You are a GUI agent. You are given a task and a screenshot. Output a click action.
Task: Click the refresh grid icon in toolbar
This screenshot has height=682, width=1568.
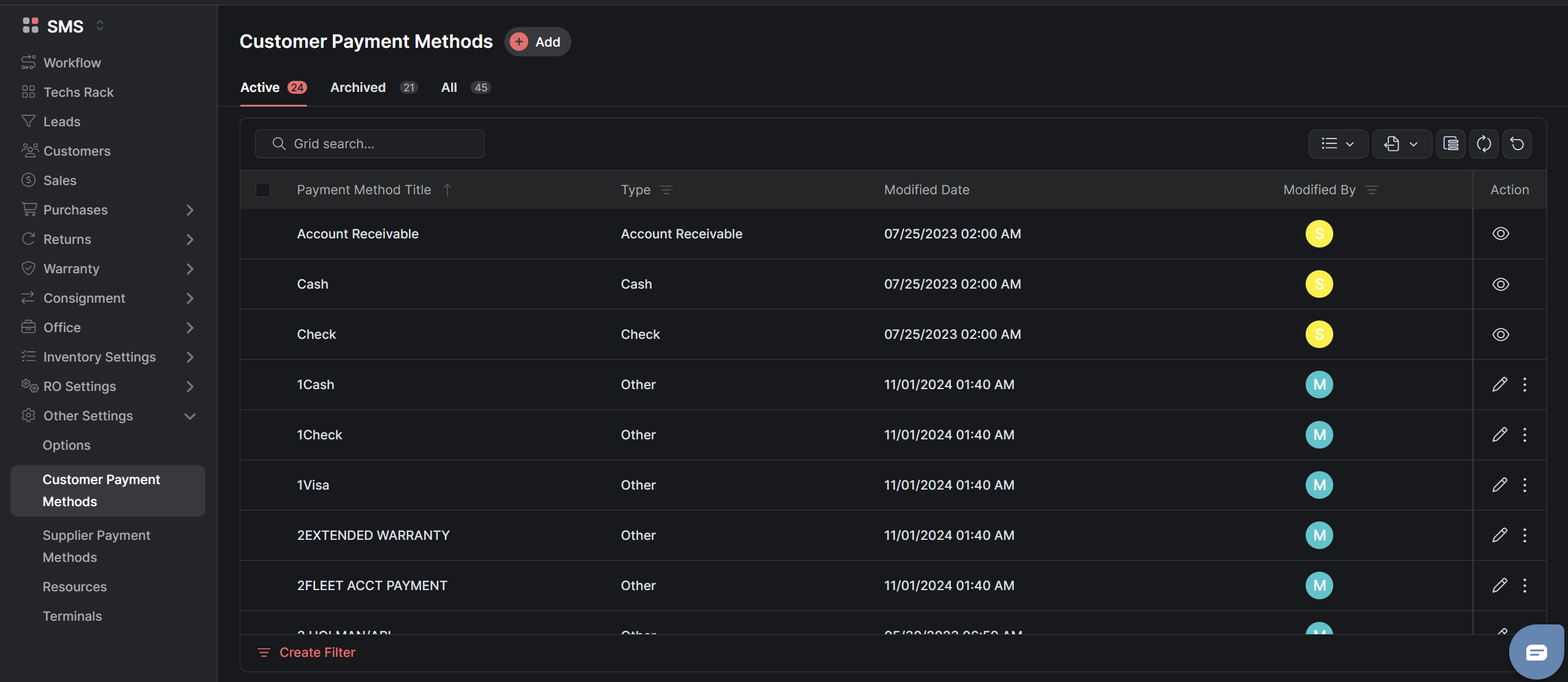tap(1483, 144)
